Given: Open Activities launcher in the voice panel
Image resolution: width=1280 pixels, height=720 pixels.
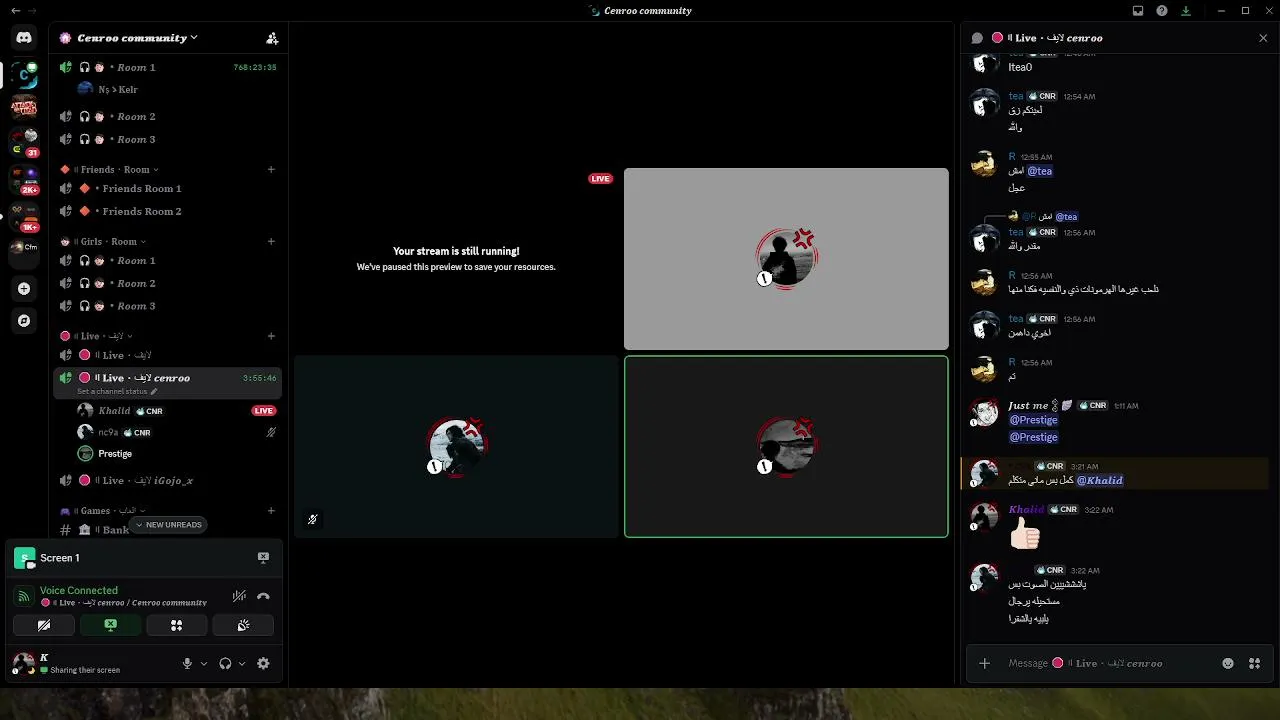Looking at the screenshot, I should tap(176, 625).
